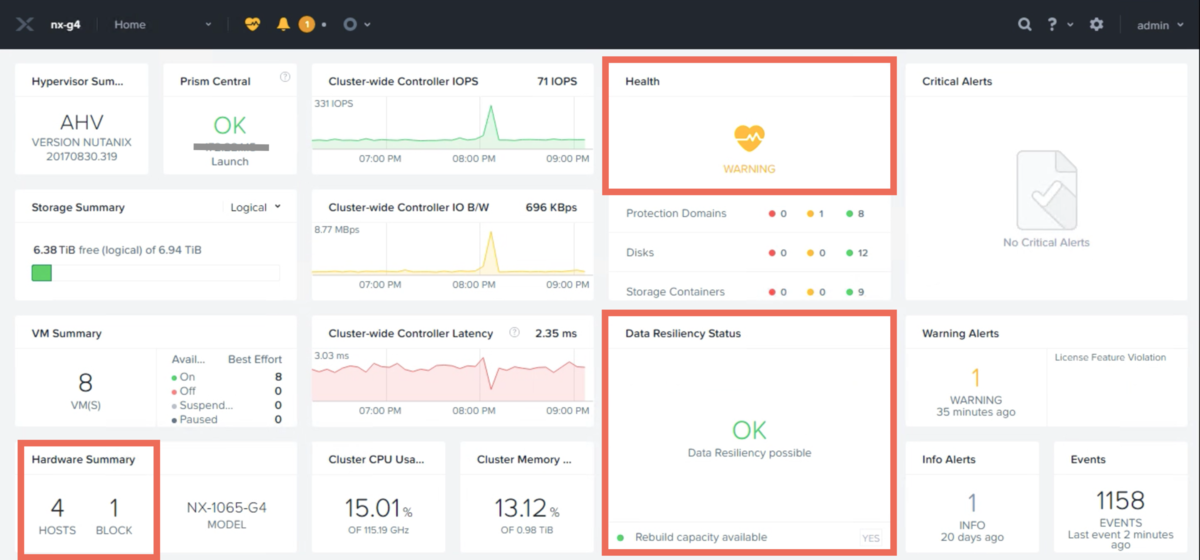Click the Disks green count 12
The image size is (1200, 560).
[856, 253]
